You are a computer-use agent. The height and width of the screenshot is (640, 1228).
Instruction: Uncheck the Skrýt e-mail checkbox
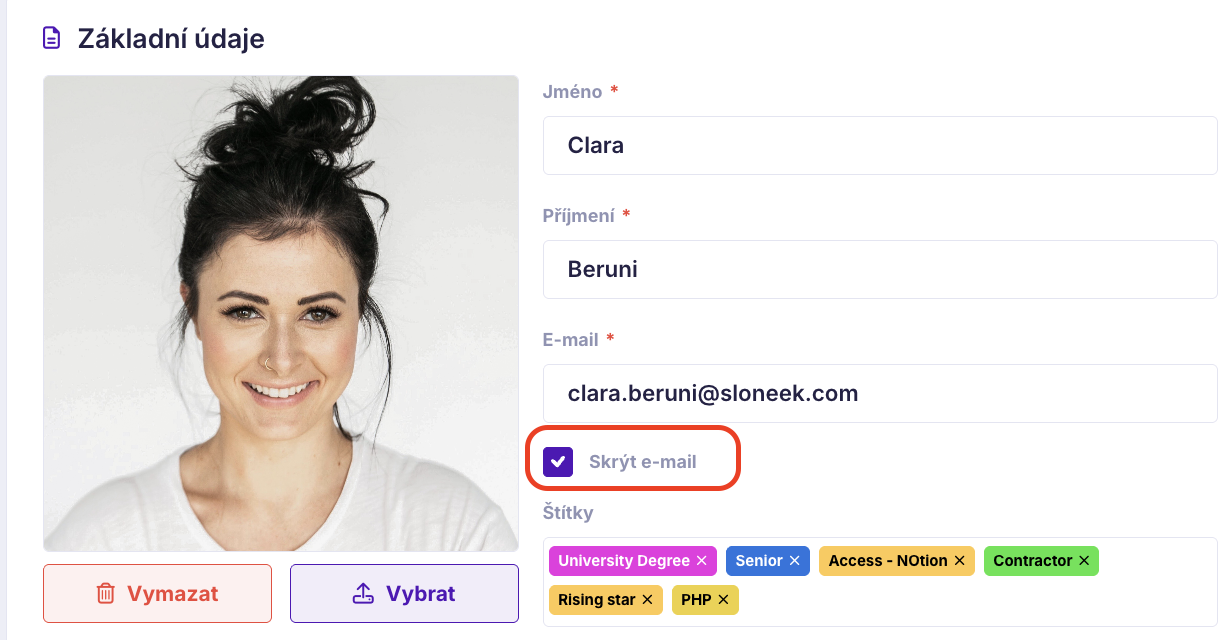558,462
